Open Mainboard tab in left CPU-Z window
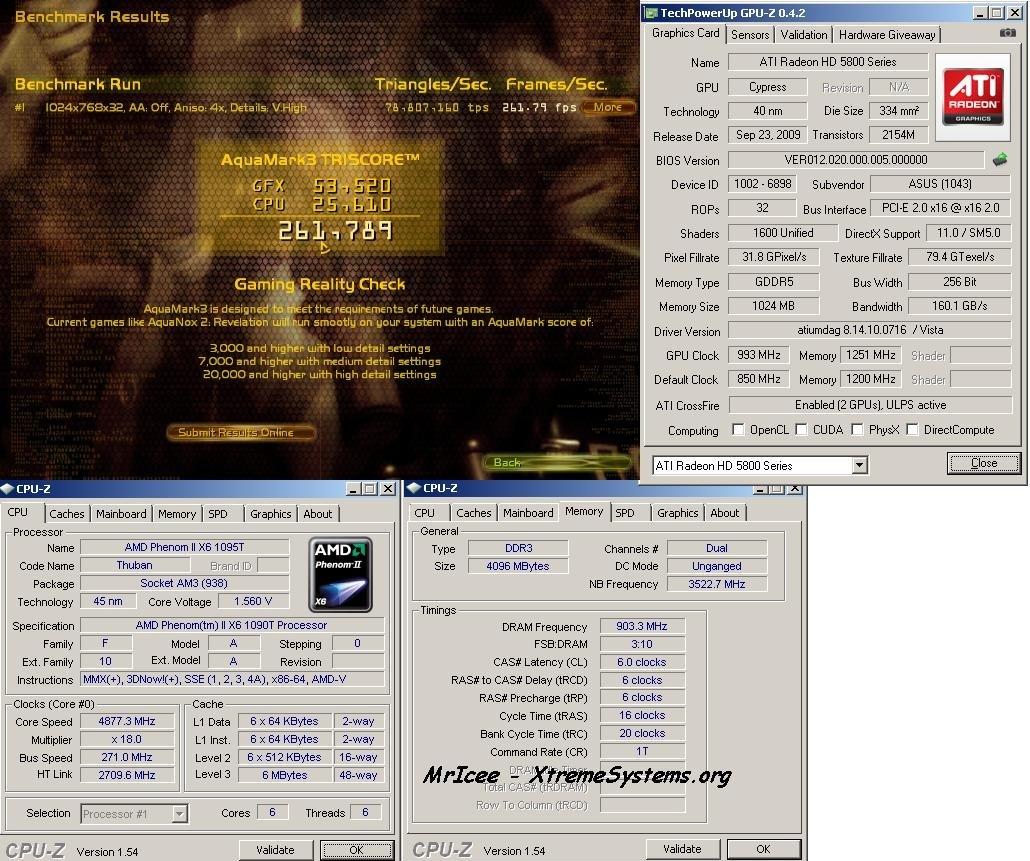The width and height of the screenshot is (1030, 861). tap(121, 514)
